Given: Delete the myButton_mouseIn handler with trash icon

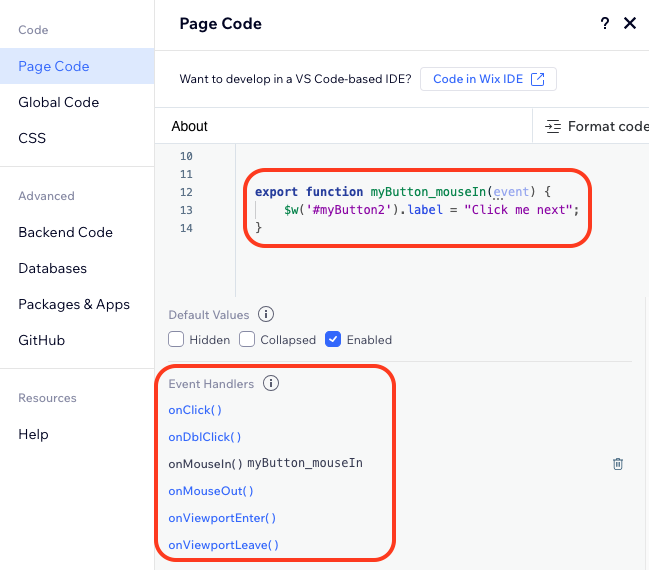Looking at the screenshot, I should [618, 464].
